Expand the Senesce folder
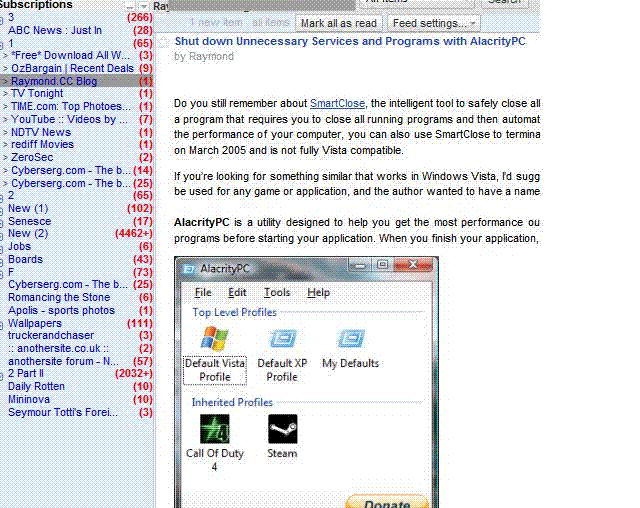 pos(2,223)
